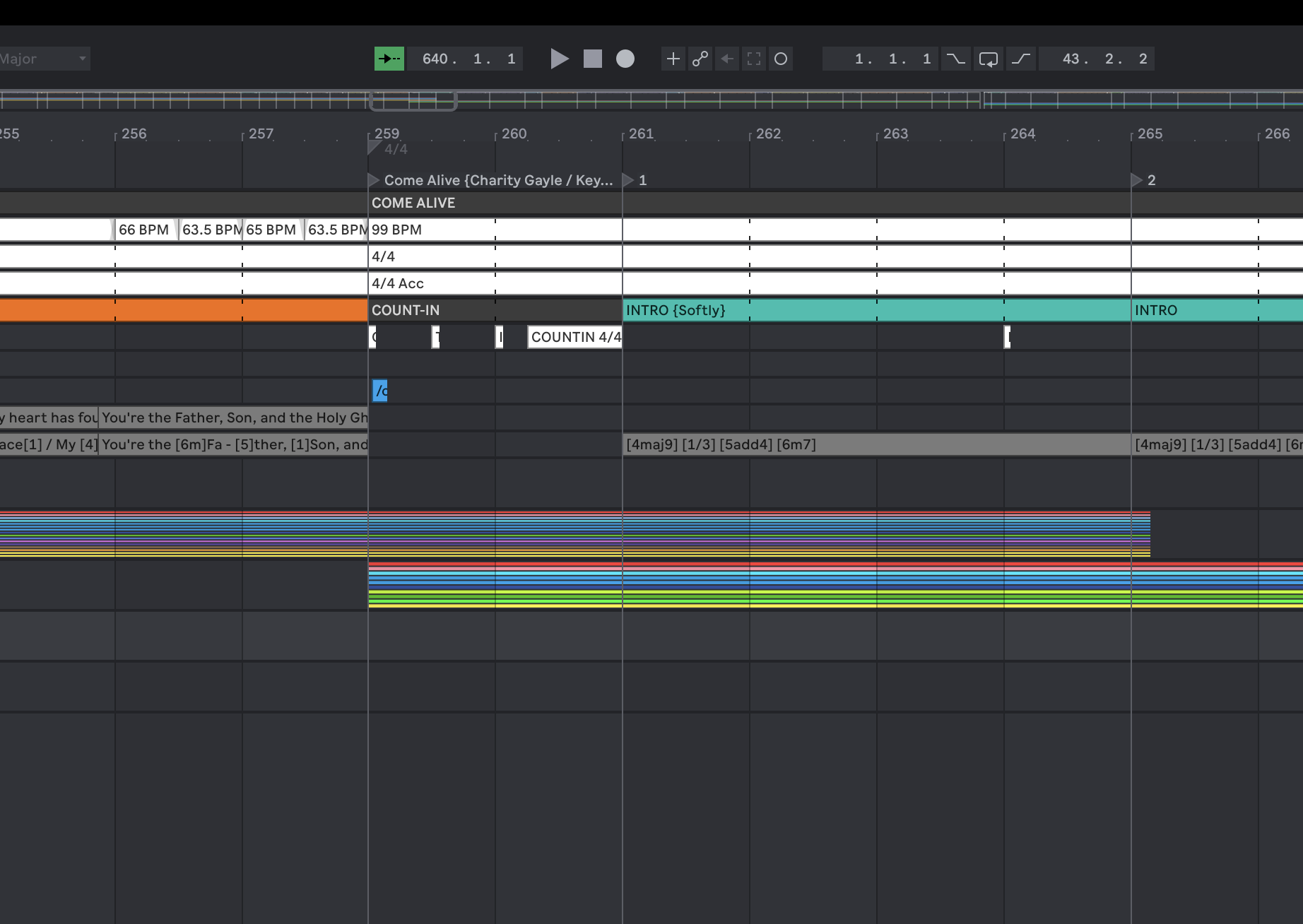Select the small blue clip at bar 259
This screenshot has width=1303, height=924.
point(379,391)
